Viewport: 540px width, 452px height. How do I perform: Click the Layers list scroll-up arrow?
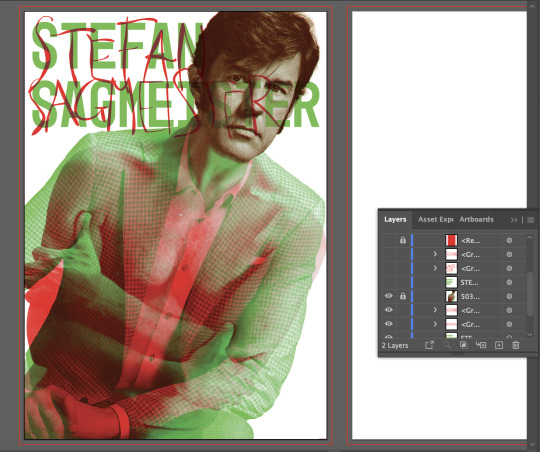pos(530,237)
